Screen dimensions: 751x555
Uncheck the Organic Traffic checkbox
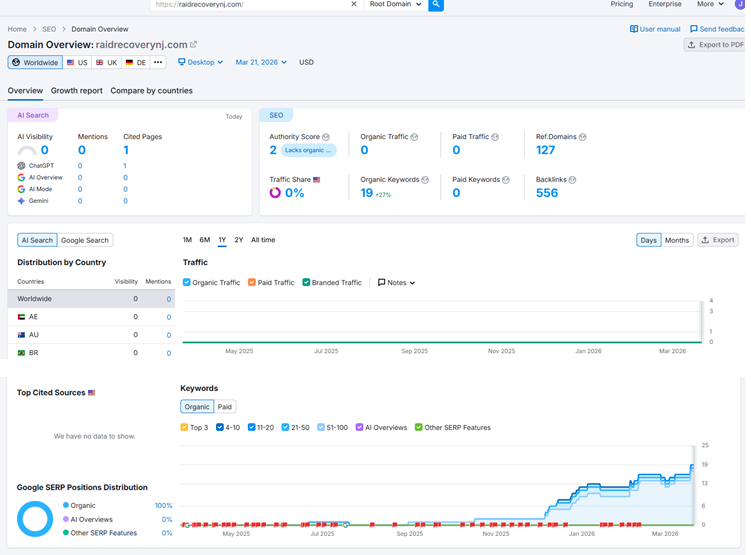[187, 283]
